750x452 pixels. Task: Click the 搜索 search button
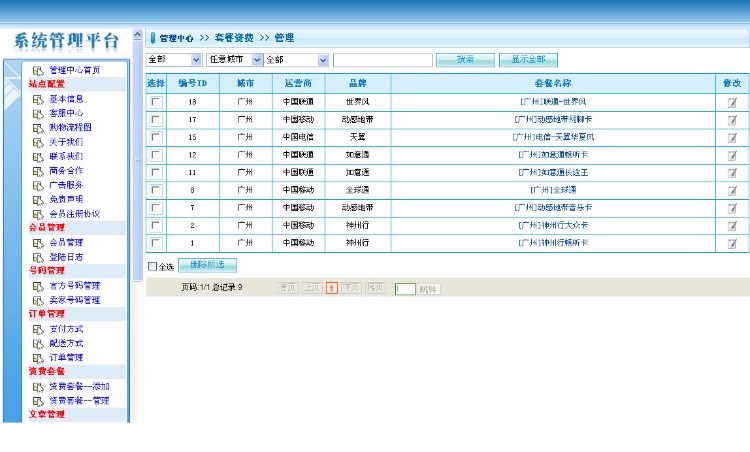click(x=465, y=60)
